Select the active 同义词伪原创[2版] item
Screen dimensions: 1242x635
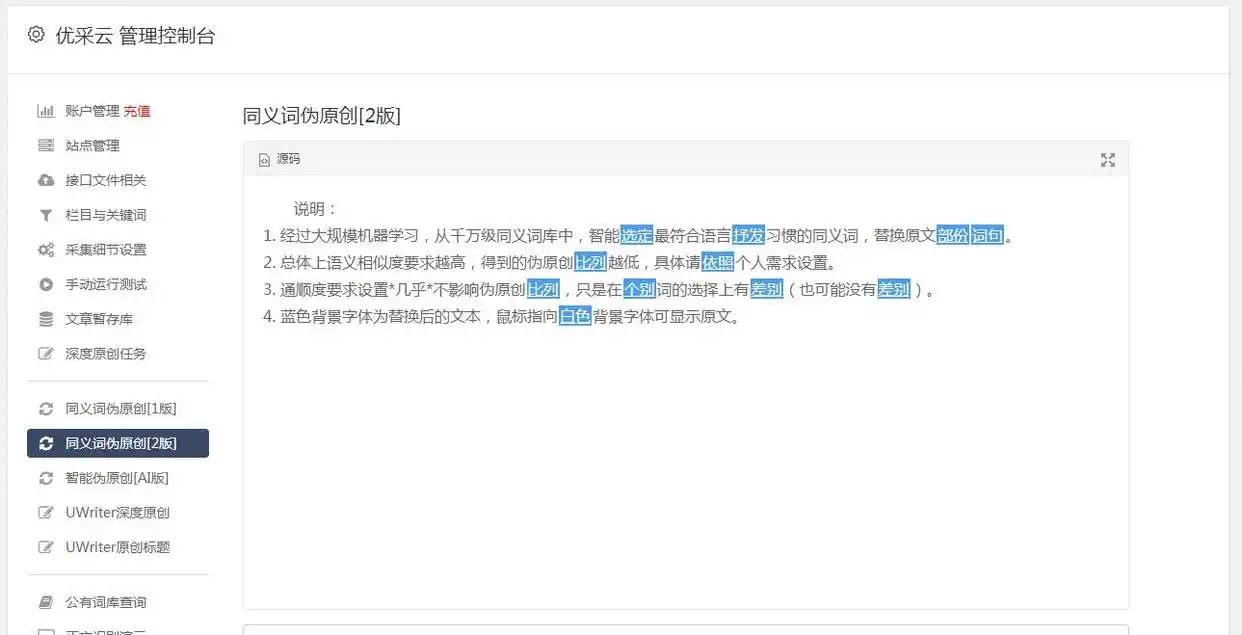(x=118, y=443)
